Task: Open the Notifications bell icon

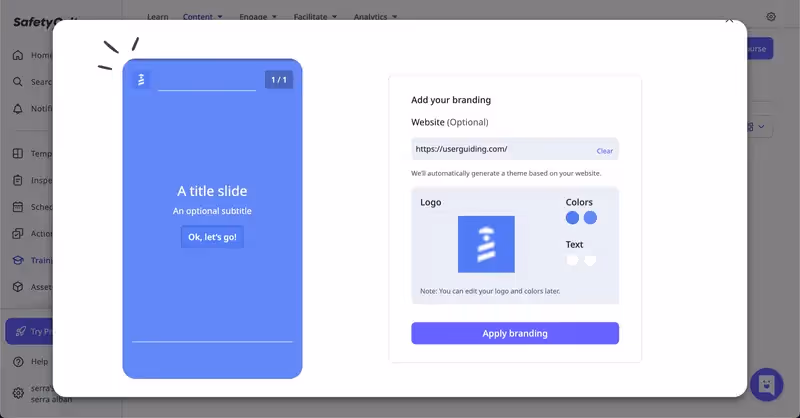Action: (x=18, y=109)
